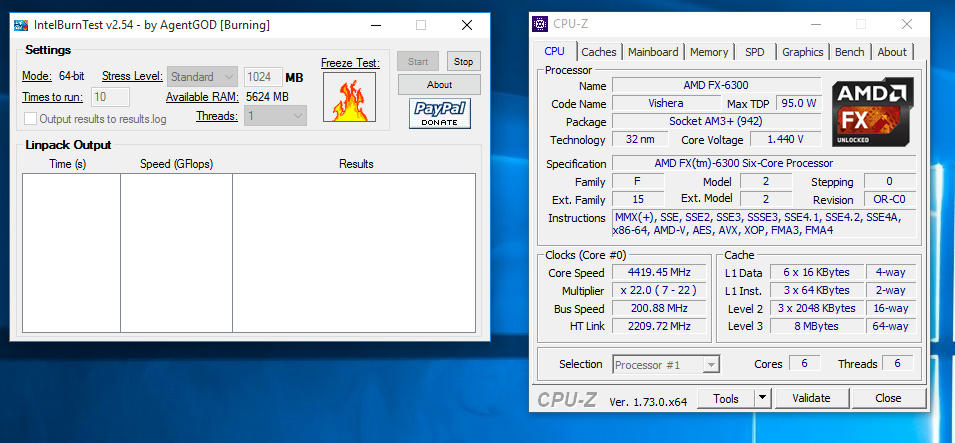The image size is (955, 443).
Task: Open the Mainboard tab
Action: click(x=653, y=52)
